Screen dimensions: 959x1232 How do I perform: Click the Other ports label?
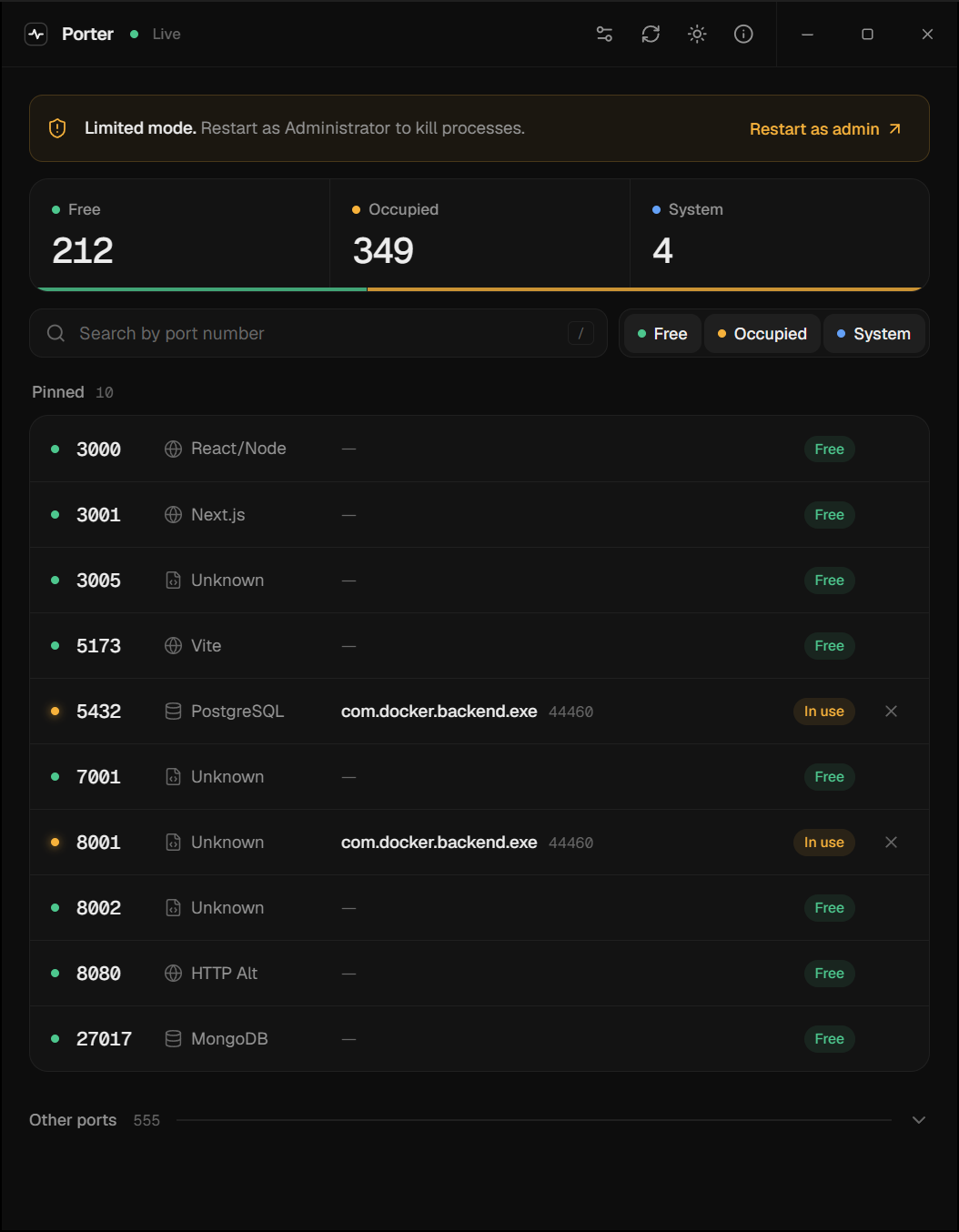73,1120
